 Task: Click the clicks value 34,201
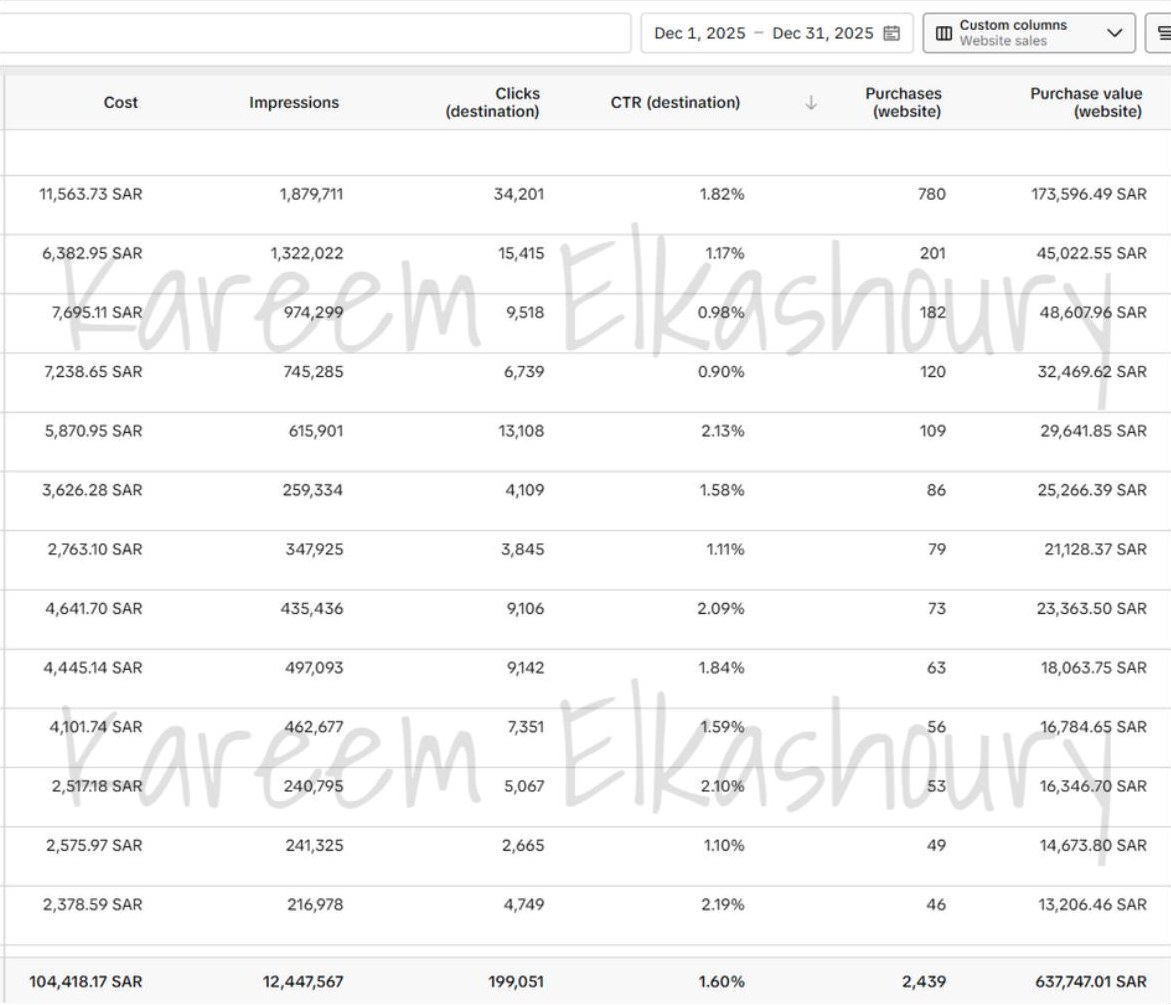pyautogui.click(x=519, y=194)
